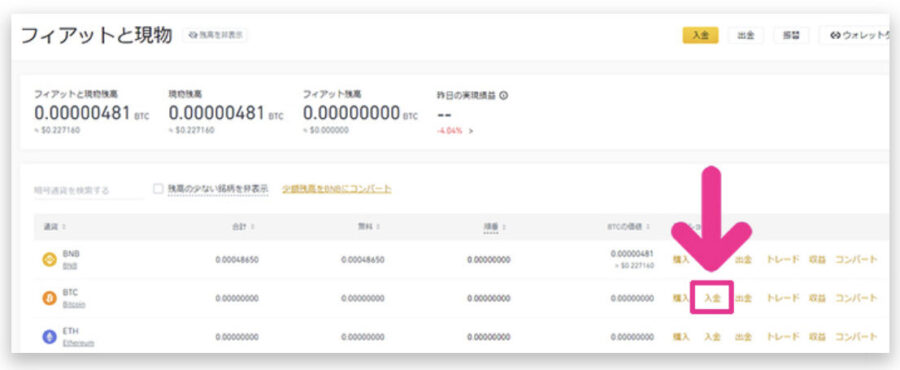Click 収益 in the ETH row
The image size is (900, 370).
click(817, 337)
